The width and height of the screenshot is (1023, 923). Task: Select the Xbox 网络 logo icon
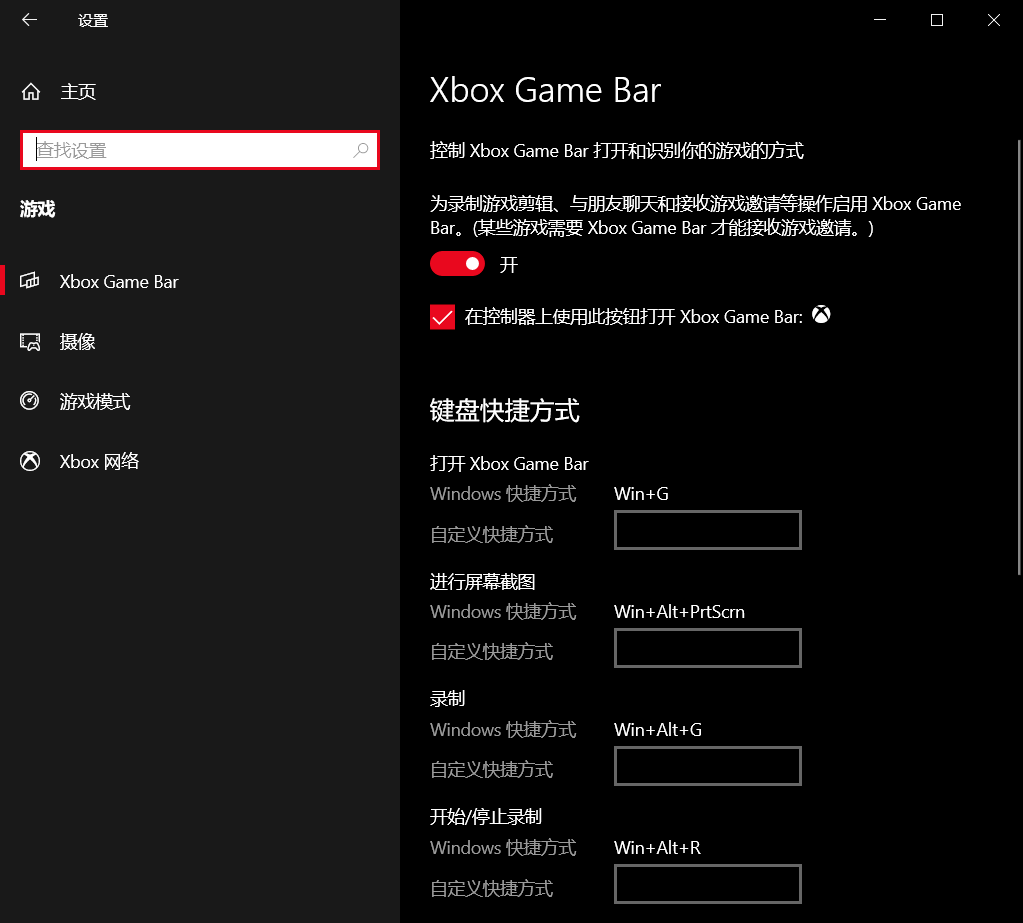coord(30,461)
